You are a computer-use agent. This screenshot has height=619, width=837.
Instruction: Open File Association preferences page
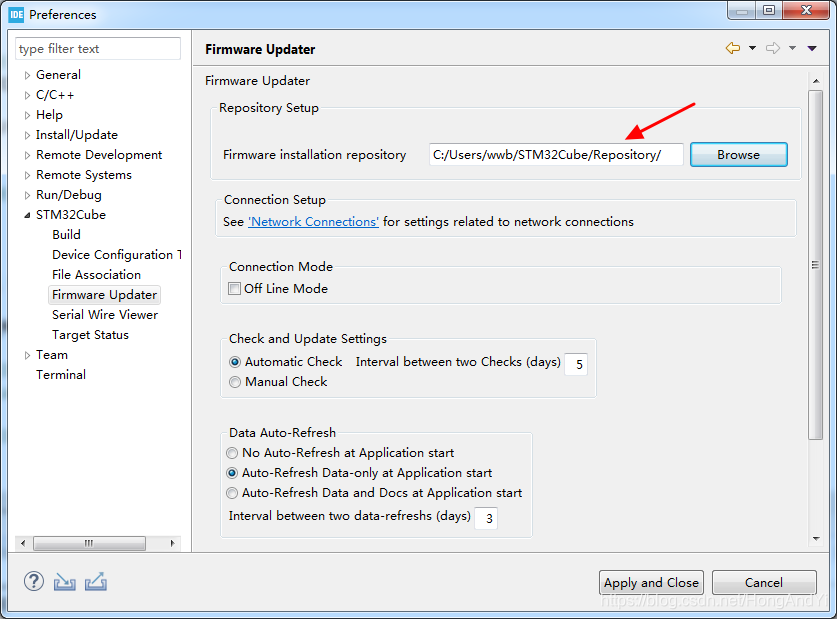pyautogui.click(x=97, y=275)
